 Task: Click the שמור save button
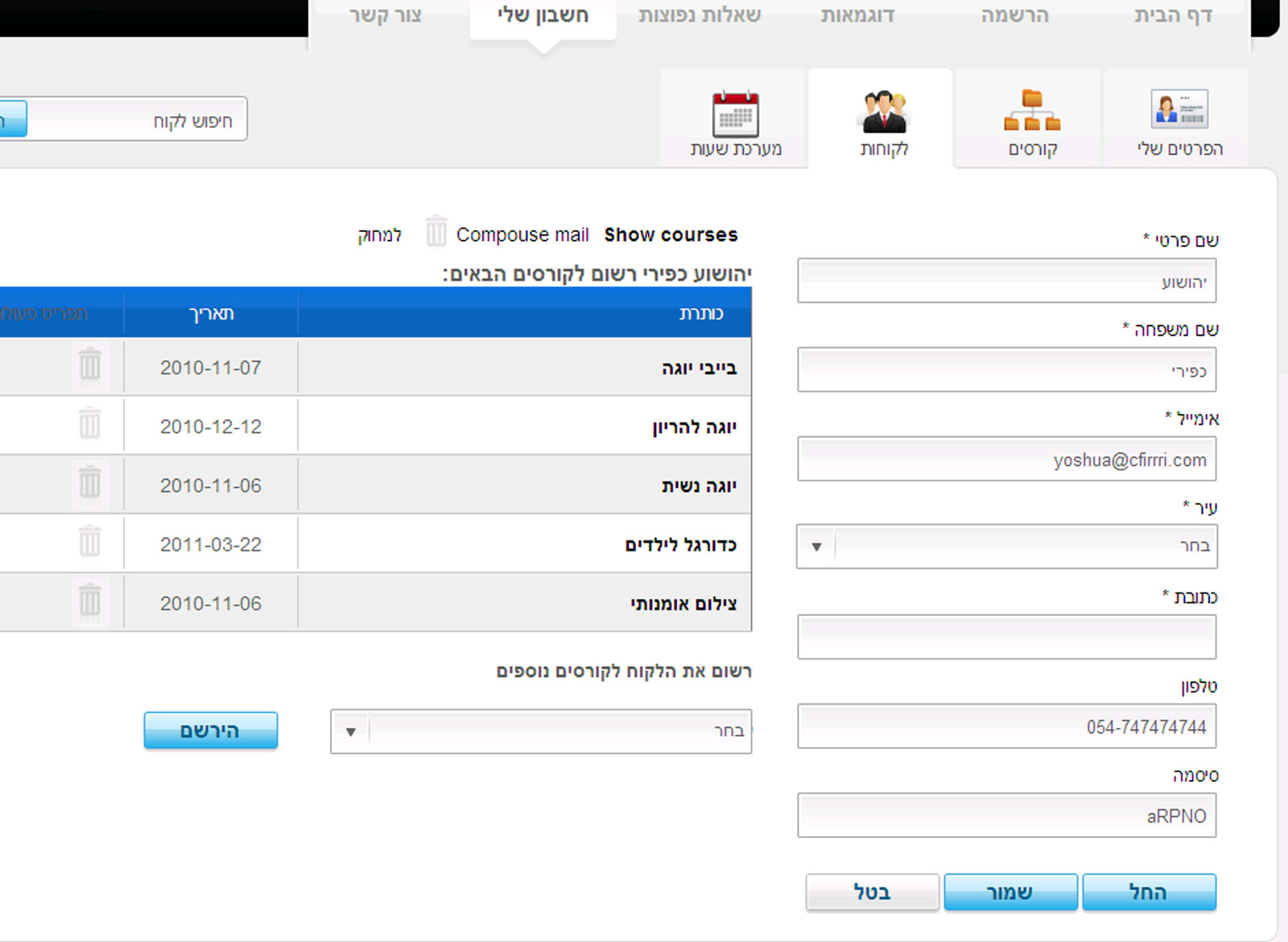click(x=1010, y=892)
